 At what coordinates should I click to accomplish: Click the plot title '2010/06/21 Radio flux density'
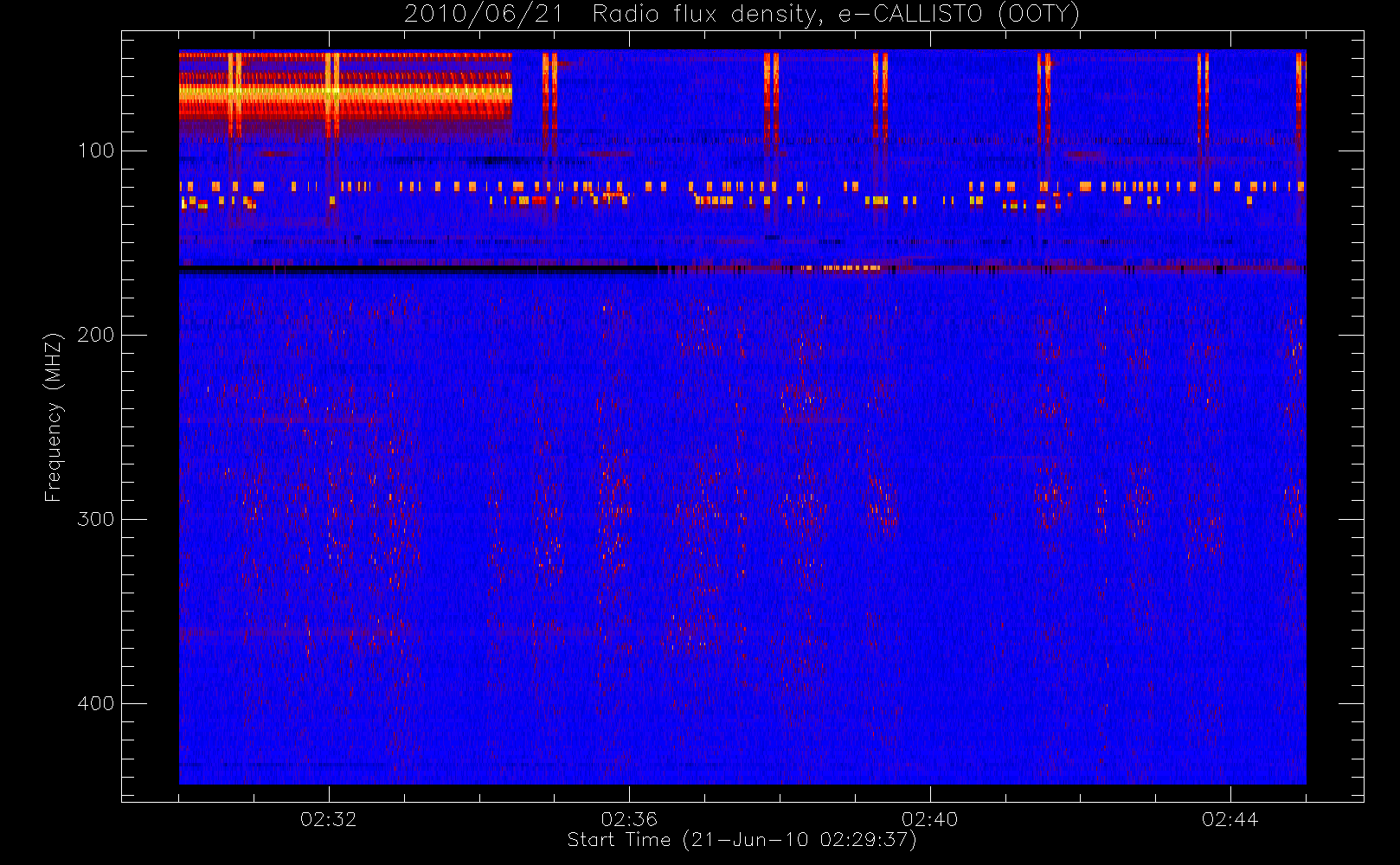tap(742, 15)
